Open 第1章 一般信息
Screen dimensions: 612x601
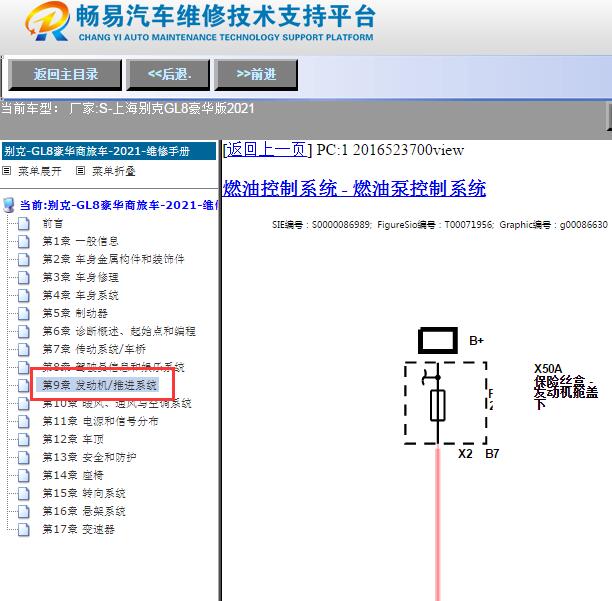(80, 241)
